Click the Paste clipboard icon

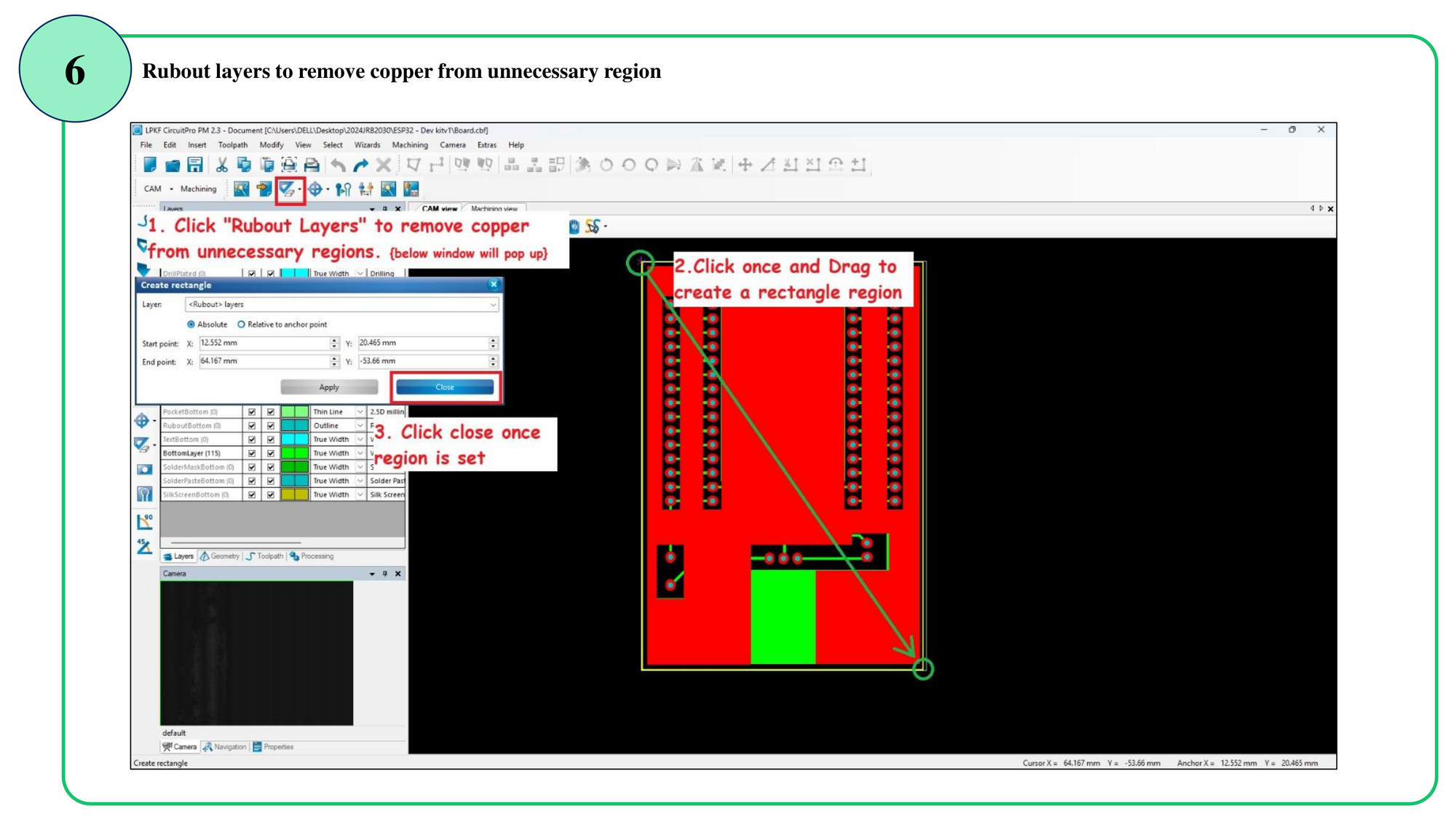[x=266, y=165]
